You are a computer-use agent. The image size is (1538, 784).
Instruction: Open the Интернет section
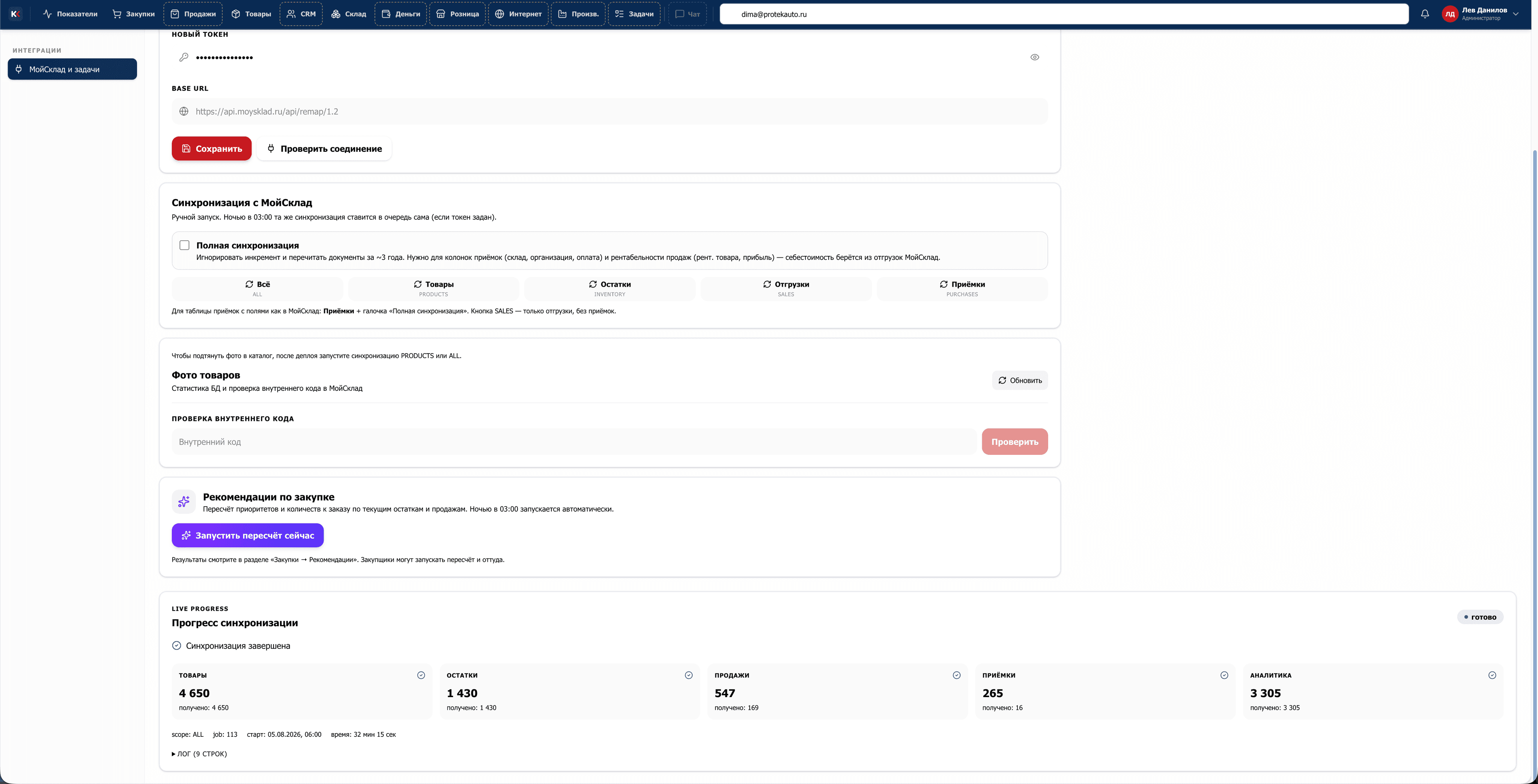(x=519, y=14)
